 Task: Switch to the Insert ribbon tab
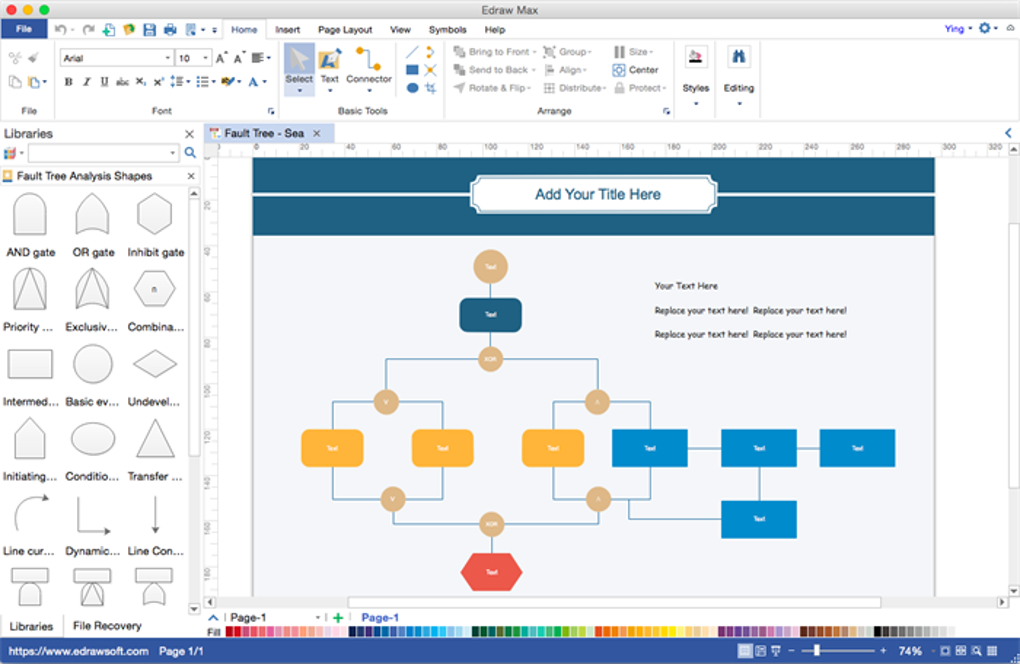(288, 29)
